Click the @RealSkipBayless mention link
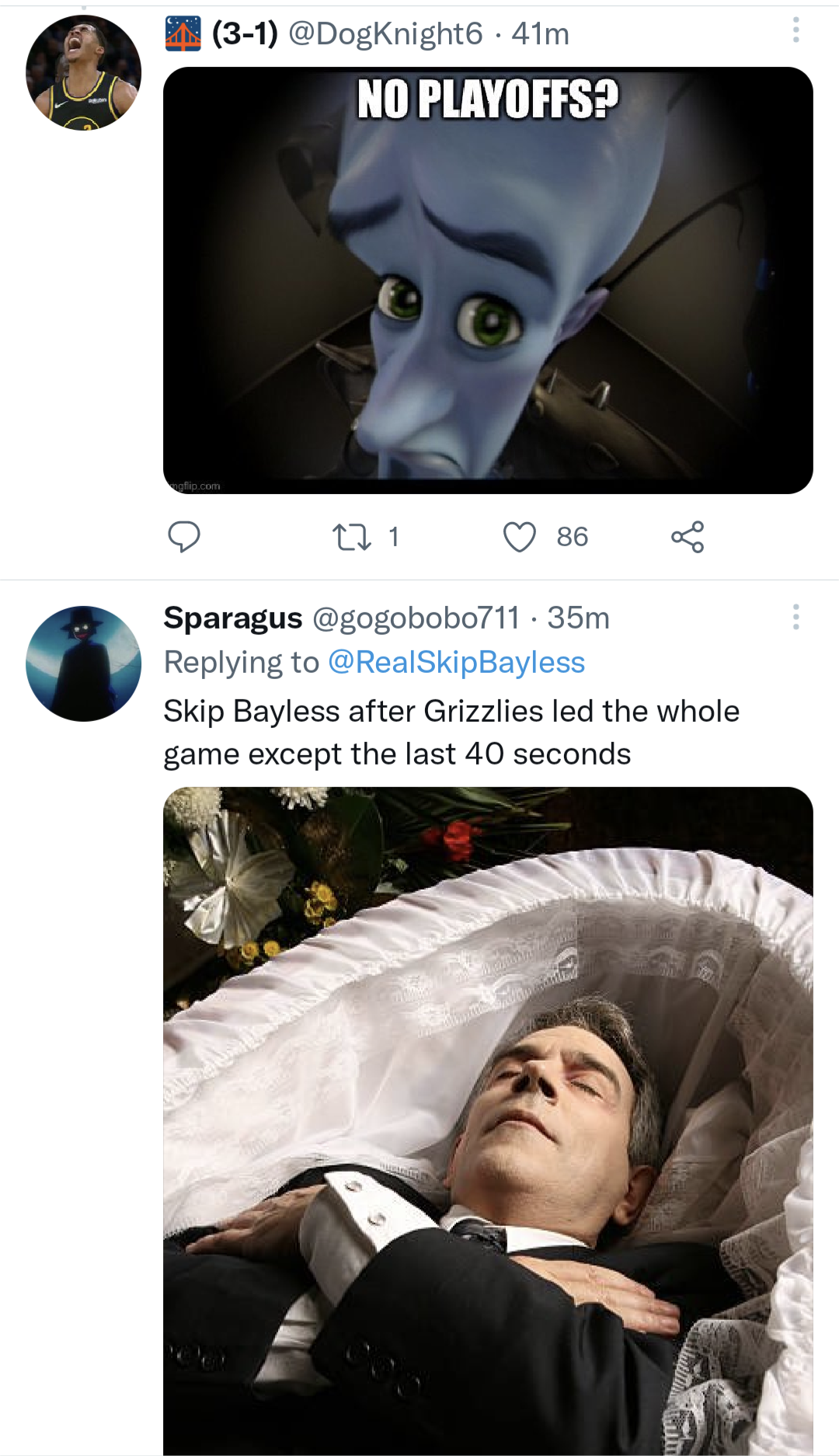The image size is (839, 1456). (456, 662)
